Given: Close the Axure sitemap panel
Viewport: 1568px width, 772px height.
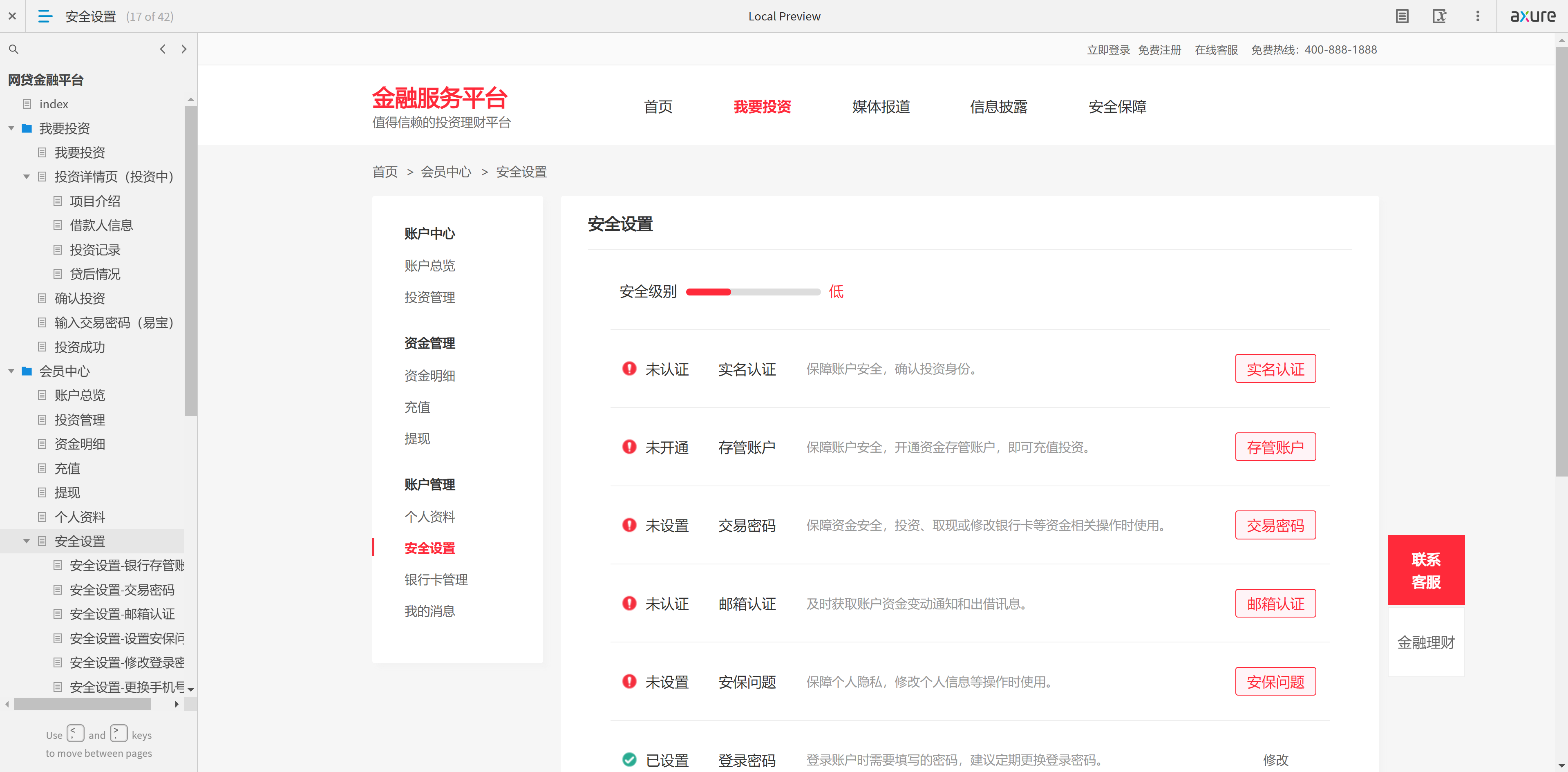Looking at the screenshot, I should pos(12,16).
